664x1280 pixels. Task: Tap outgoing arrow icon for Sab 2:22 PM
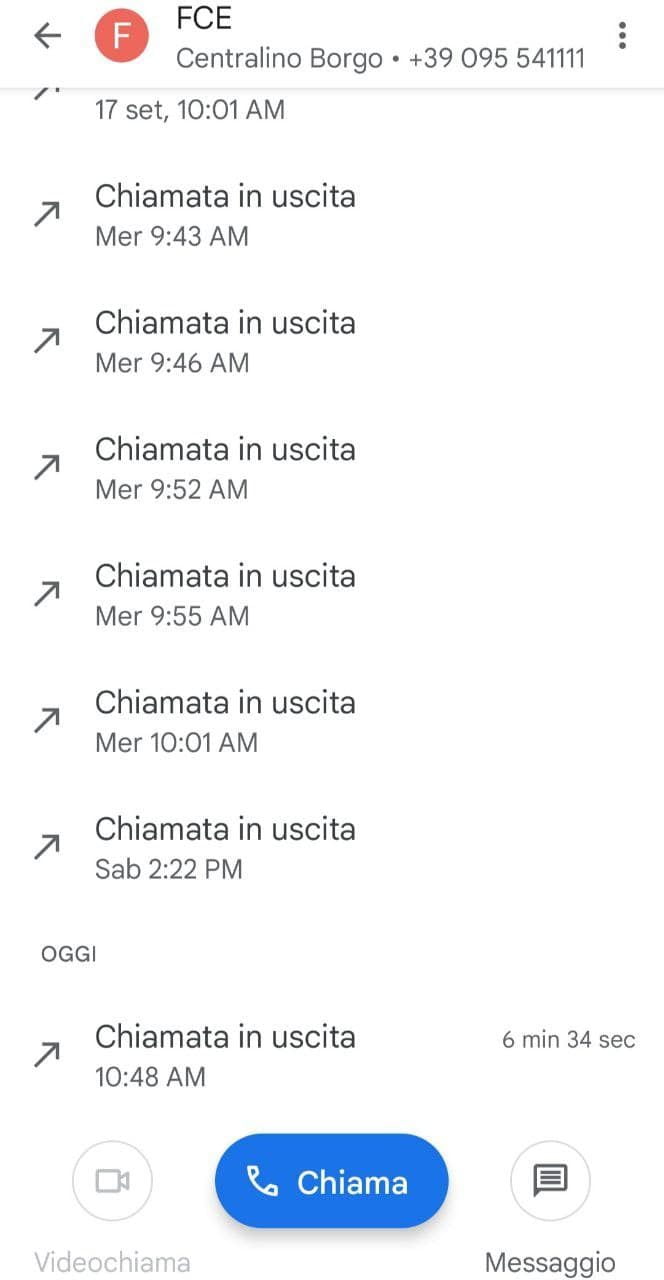[x=47, y=848]
